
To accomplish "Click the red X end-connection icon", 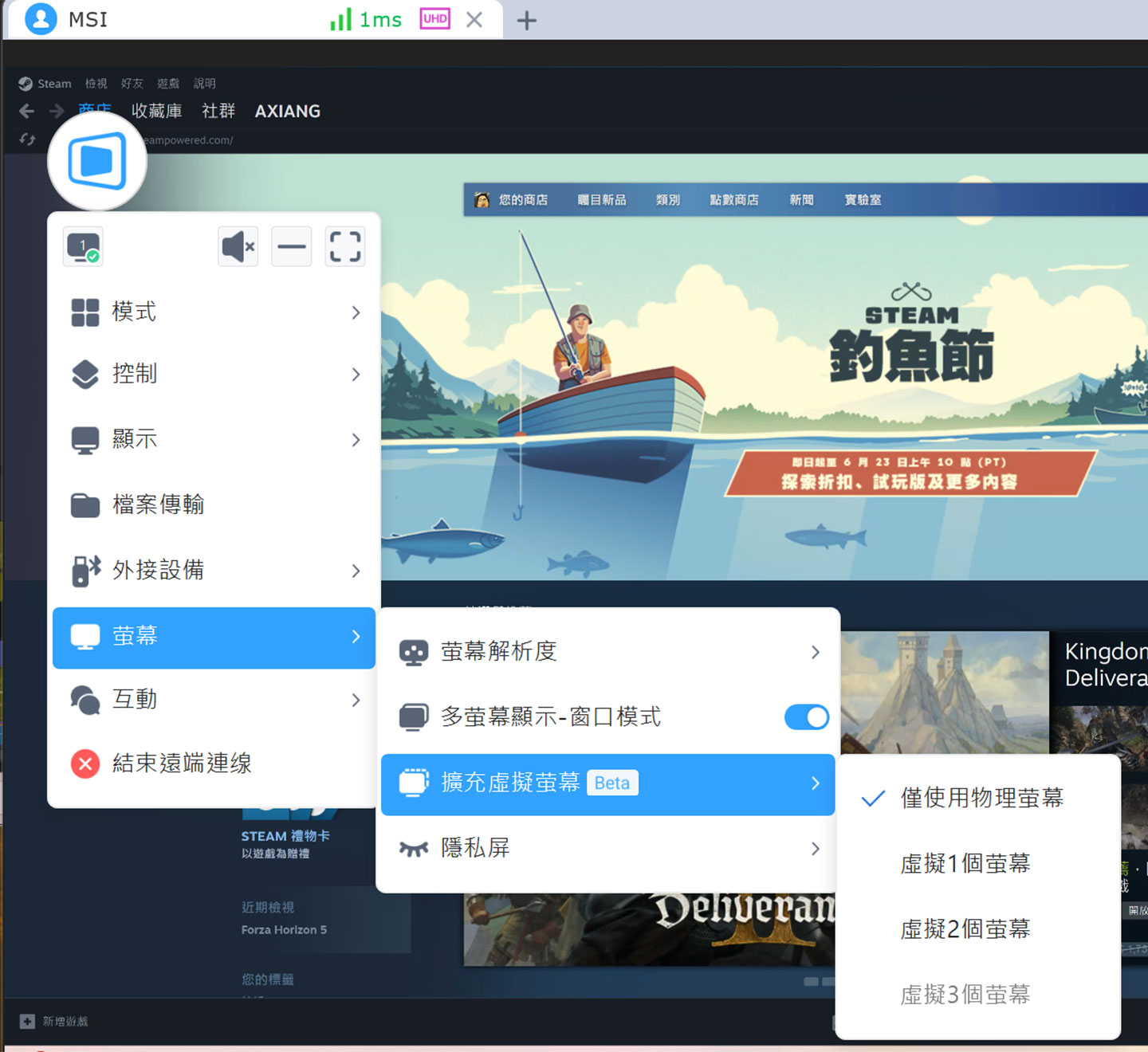I will 85,763.
